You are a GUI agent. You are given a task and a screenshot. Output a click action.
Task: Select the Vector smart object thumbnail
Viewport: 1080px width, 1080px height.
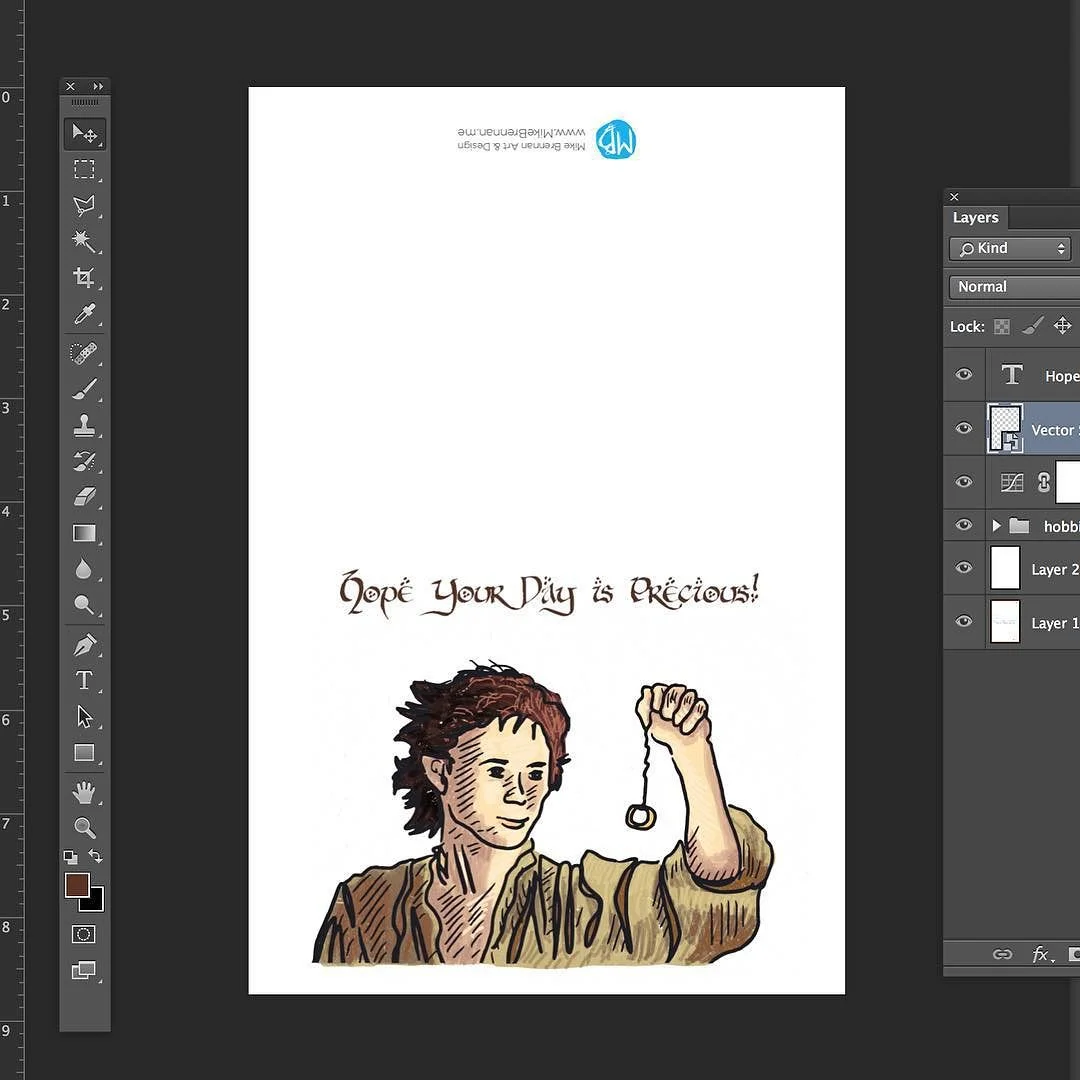tap(1005, 428)
